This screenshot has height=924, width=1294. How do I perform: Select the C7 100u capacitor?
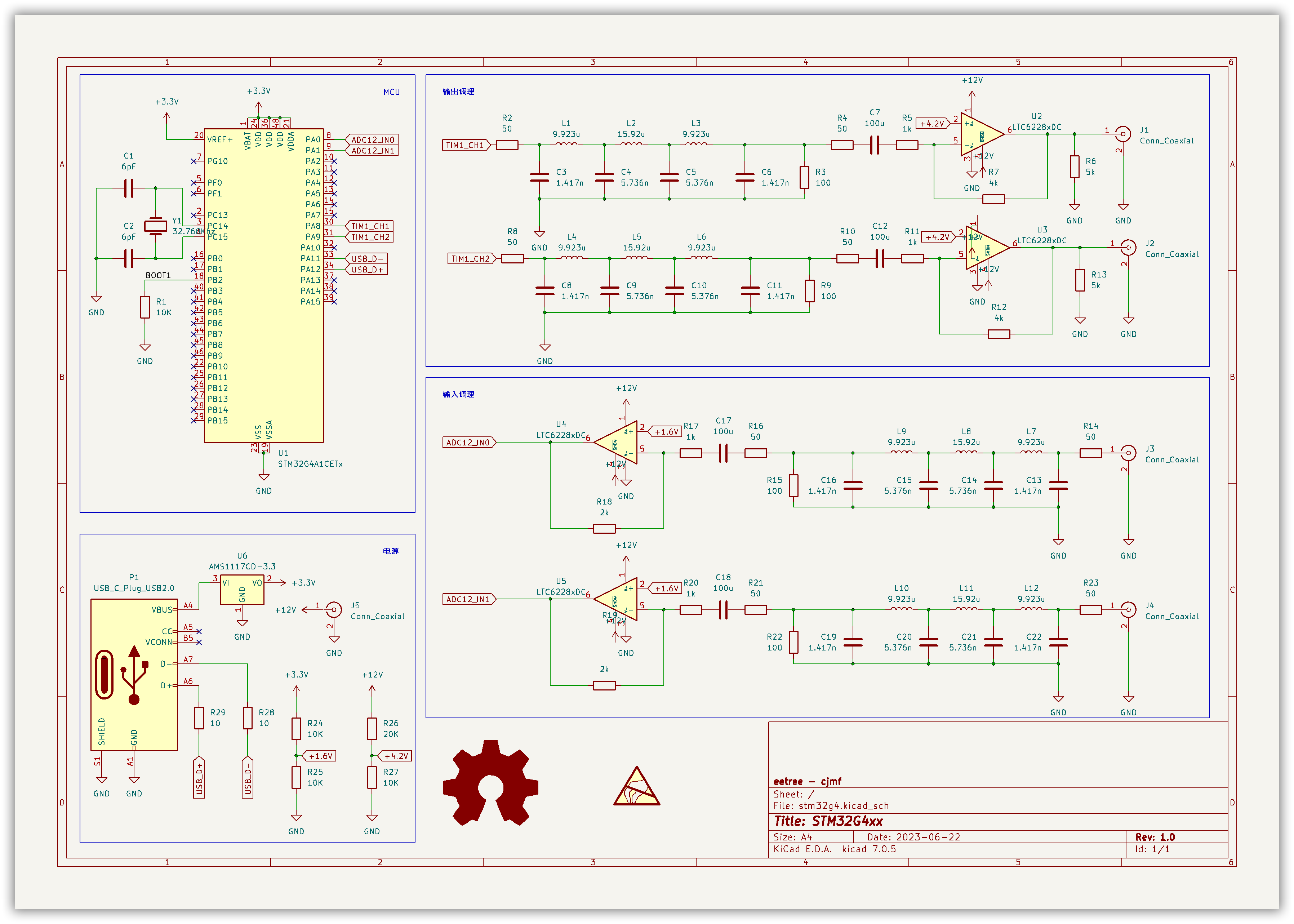coord(874,145)
